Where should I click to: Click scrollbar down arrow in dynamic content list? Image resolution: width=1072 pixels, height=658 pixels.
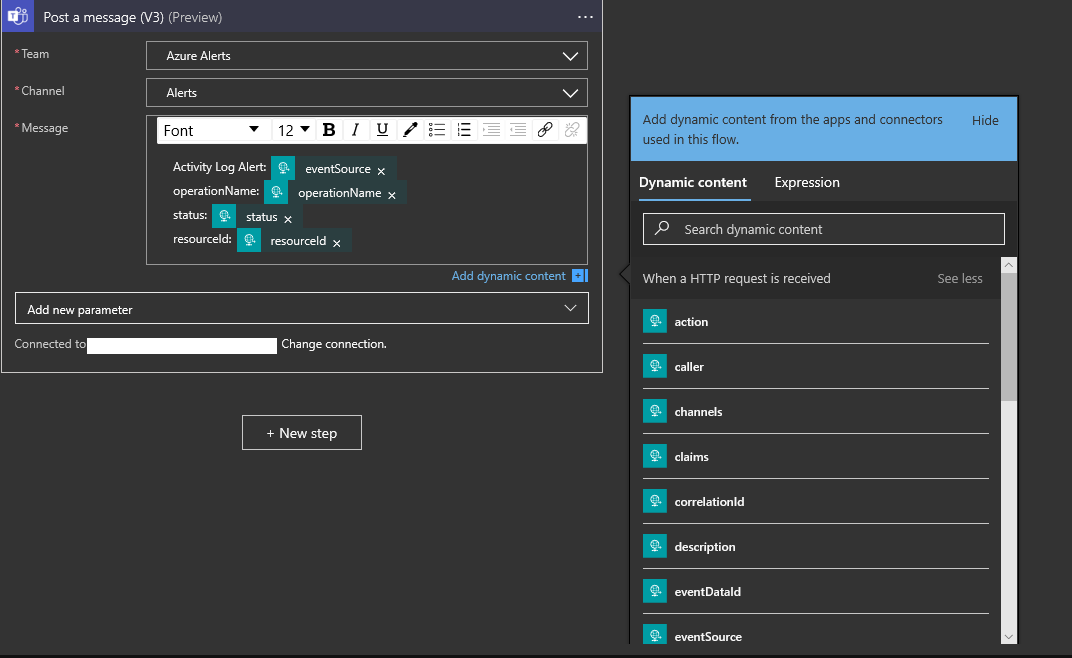[1008, 637]
